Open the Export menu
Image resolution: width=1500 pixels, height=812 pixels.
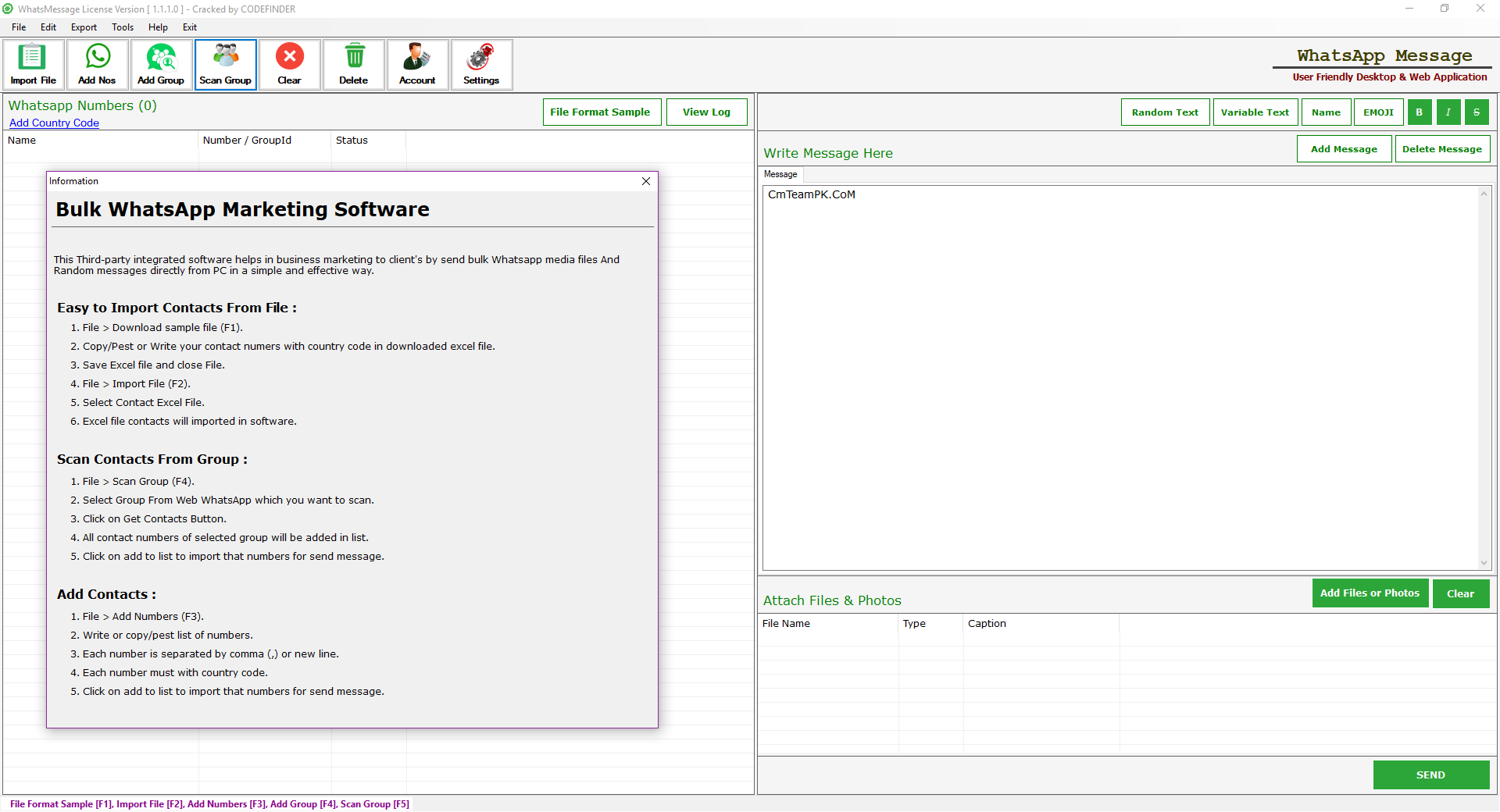tap(84, 27)
